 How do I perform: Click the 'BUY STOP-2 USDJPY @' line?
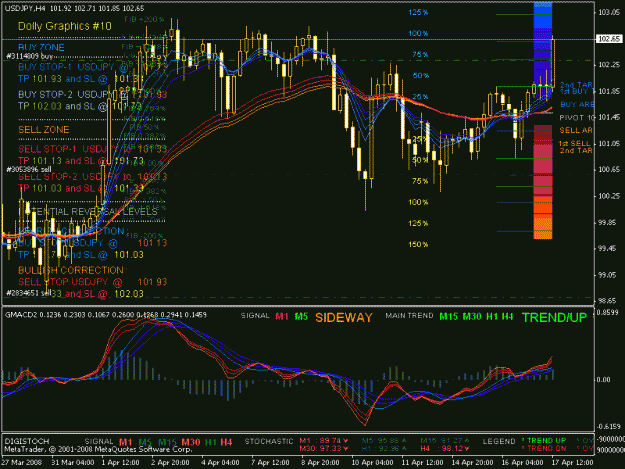[73, 94]
